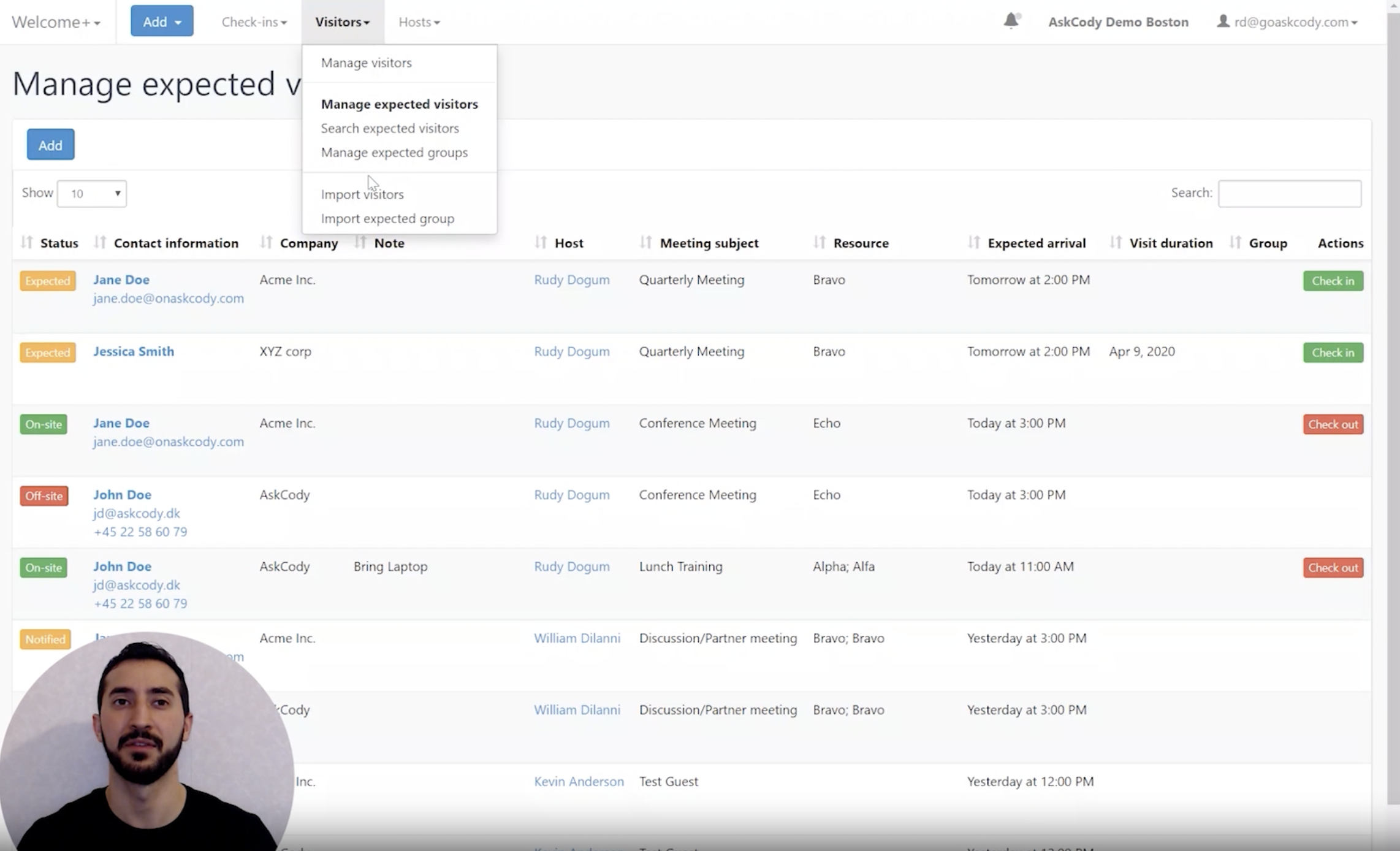
Task: Expand the Hosts dropdown
Action: pos(419,21)
